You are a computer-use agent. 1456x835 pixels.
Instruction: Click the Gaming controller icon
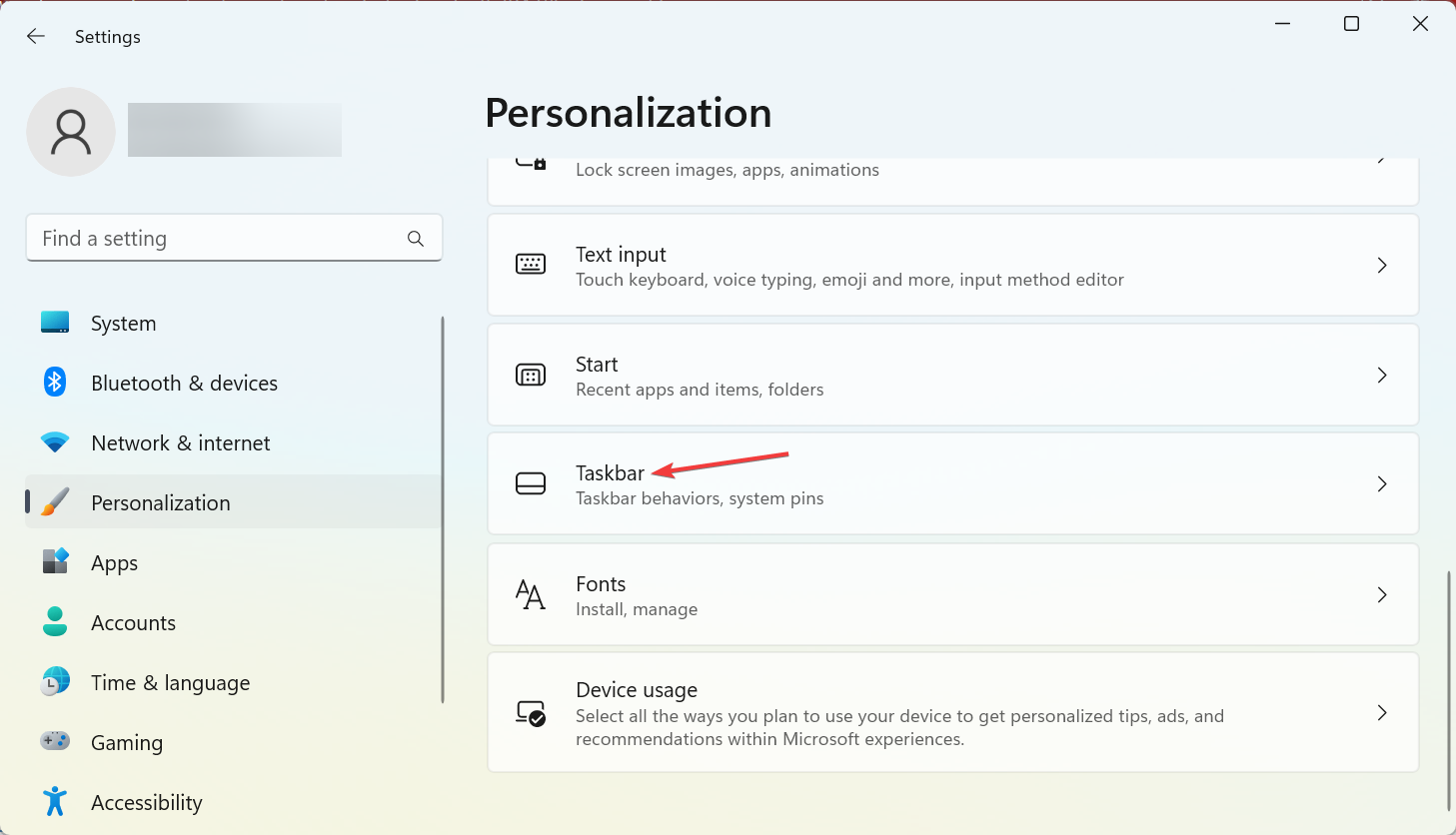[x=55, y=741]
